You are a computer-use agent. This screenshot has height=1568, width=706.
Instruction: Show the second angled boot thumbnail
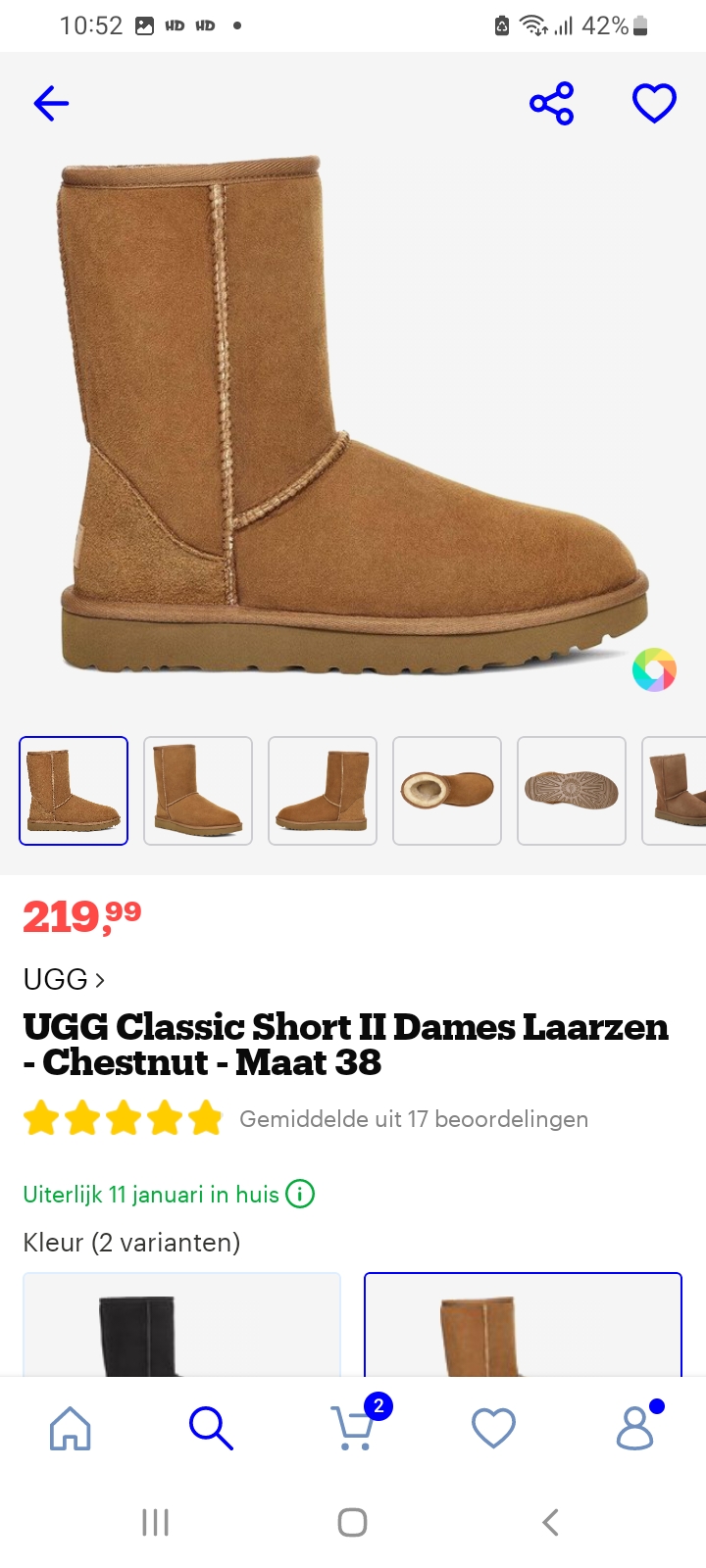[198, 791]
